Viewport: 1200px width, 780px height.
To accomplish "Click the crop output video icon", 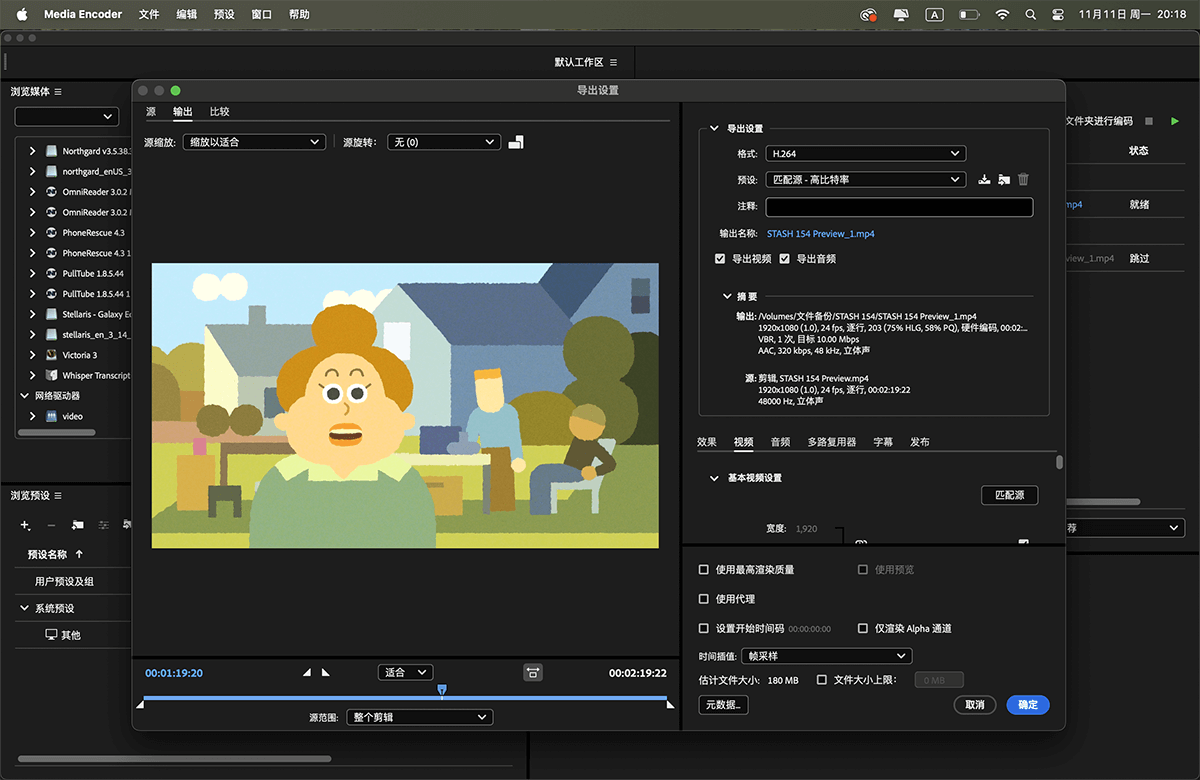I will (516, 142).
